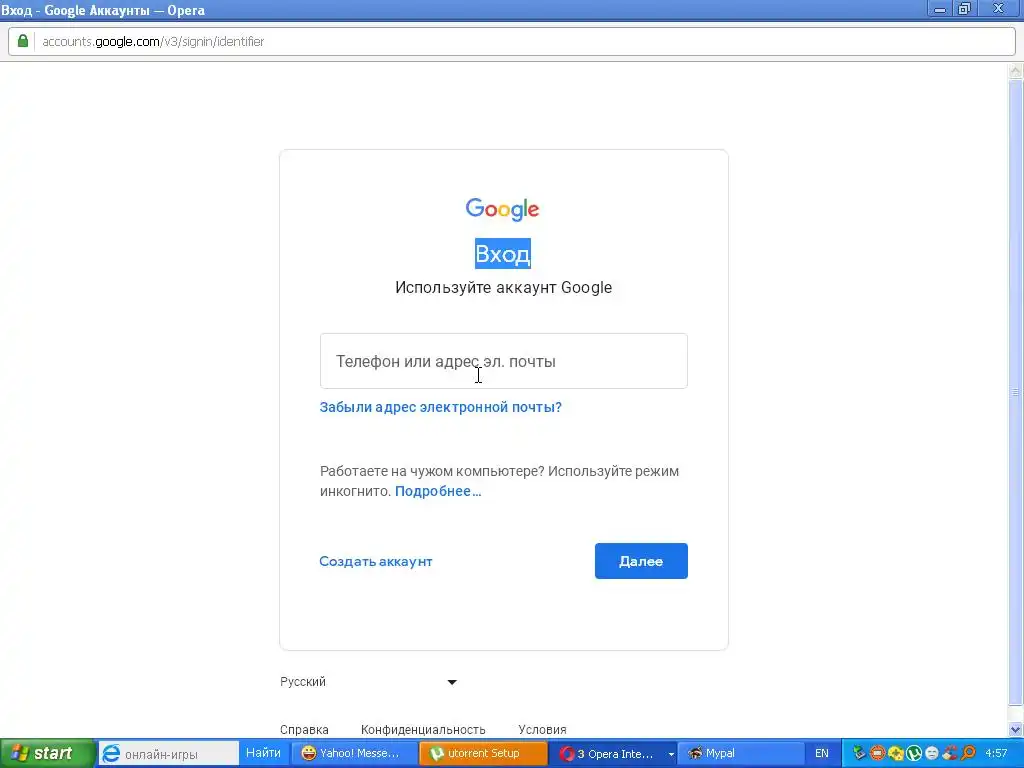
Task: Click the Internet Explorer search icon in taskbar
Action: (111, 754)
